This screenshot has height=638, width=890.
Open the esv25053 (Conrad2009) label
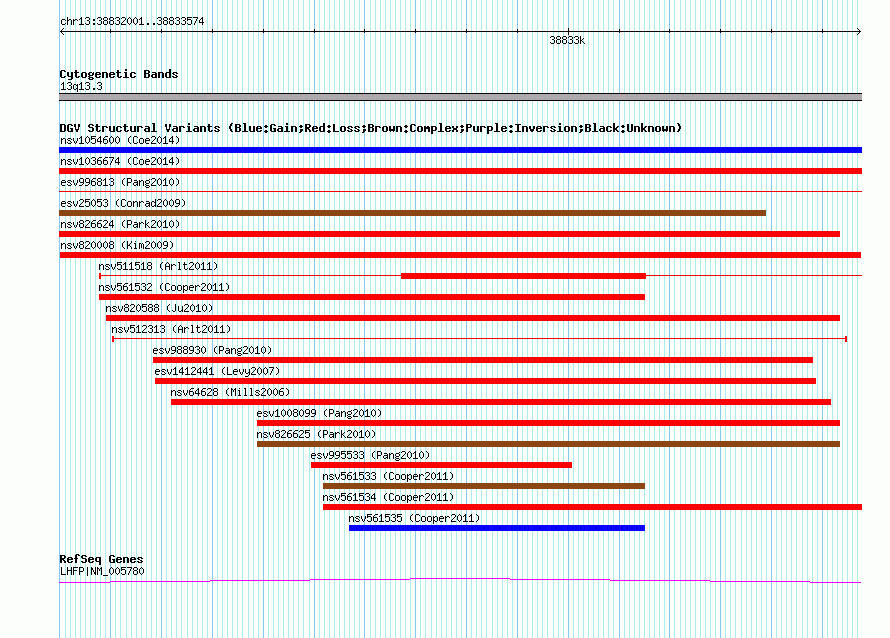pos(123,203)
